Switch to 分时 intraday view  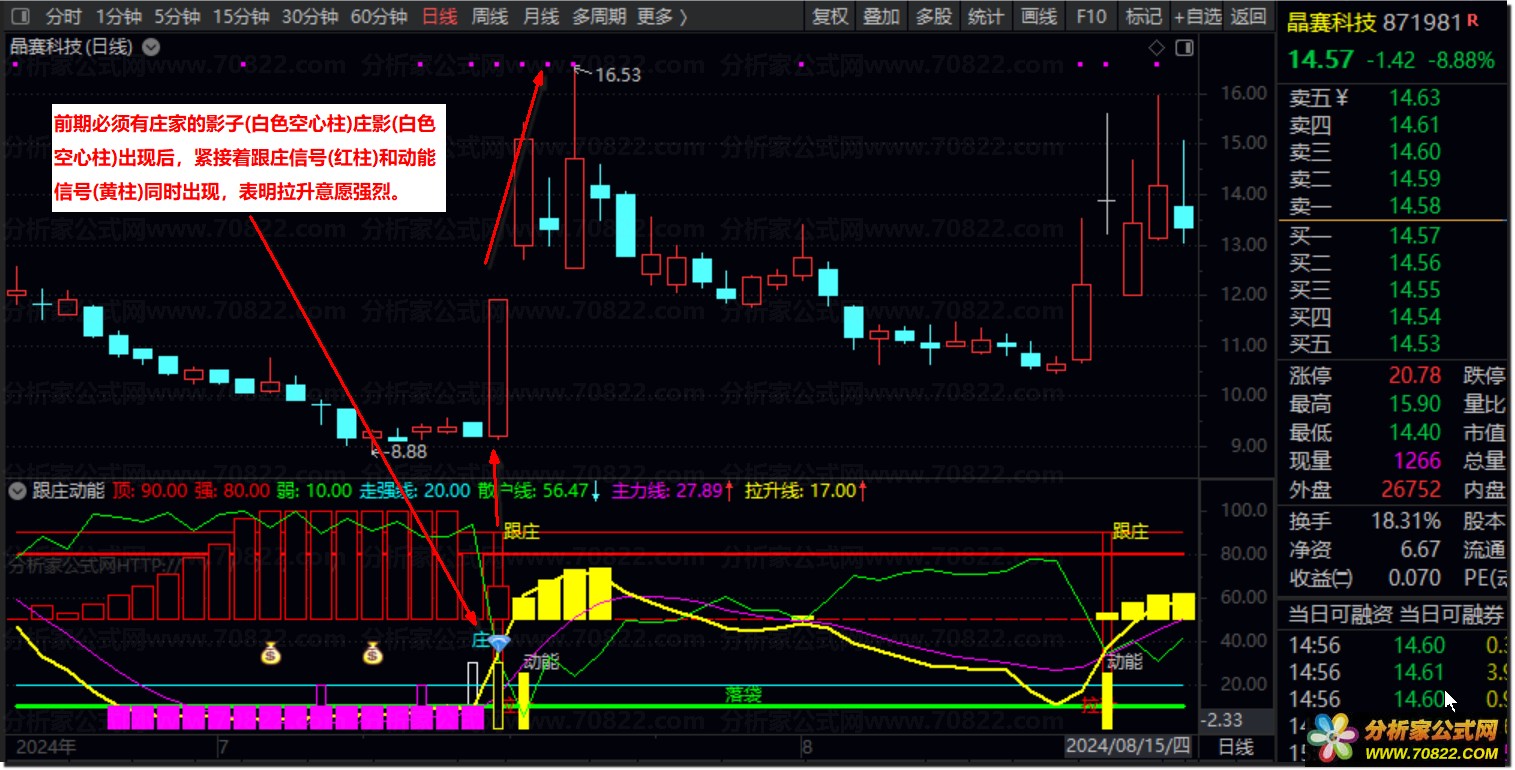pyautogui.click(x=64, y=16)
